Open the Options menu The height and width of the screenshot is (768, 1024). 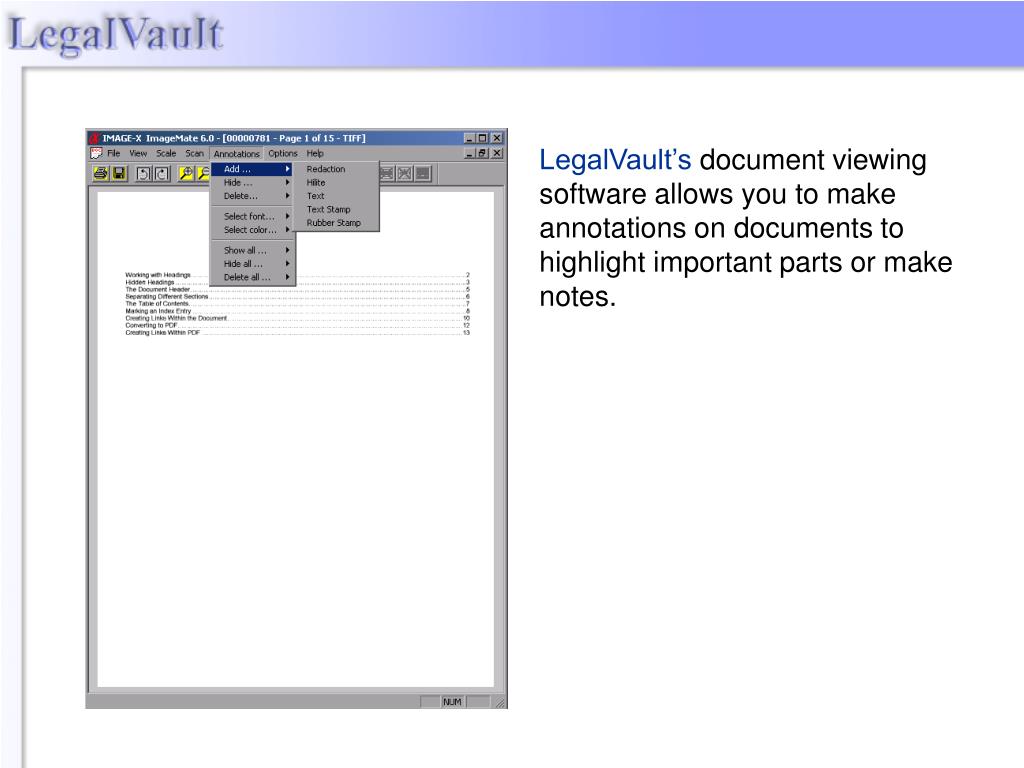pos(283,153)
